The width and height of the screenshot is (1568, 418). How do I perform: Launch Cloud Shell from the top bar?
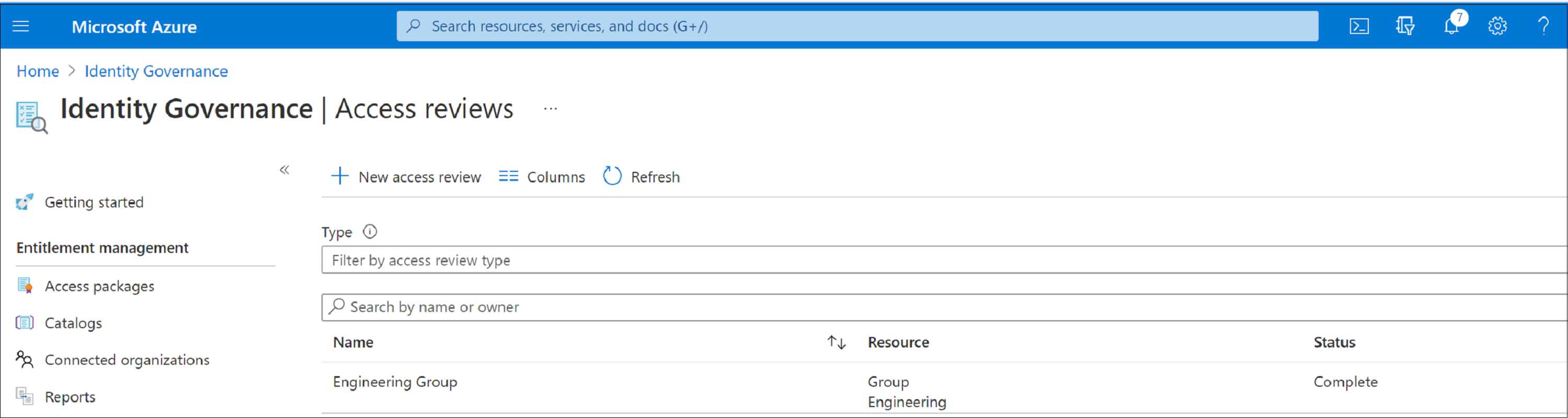point(1359,26)
